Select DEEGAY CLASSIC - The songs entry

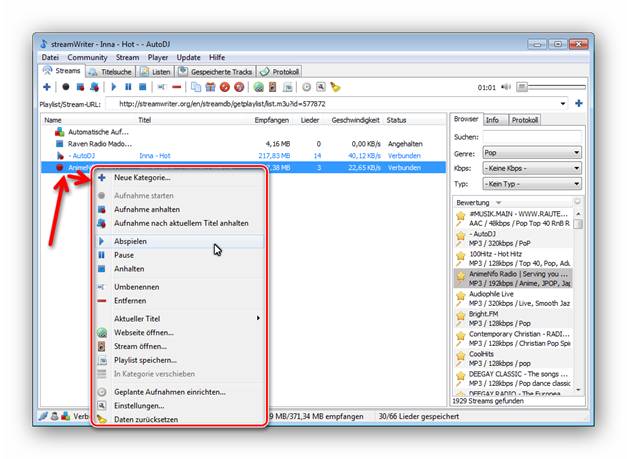pyautogui.click(x=513, y=379)
